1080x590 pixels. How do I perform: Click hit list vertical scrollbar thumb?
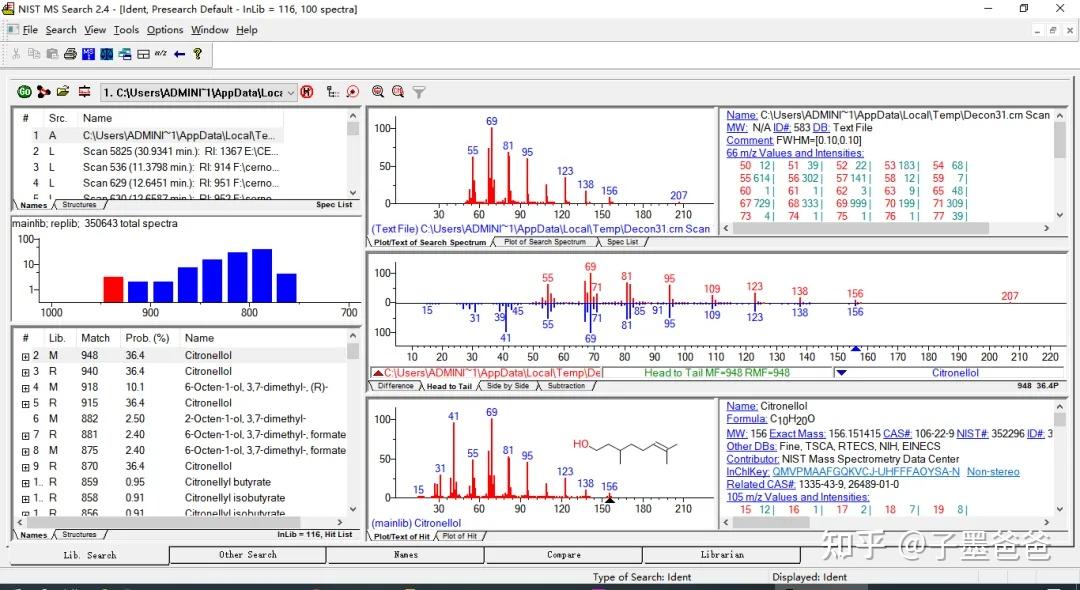coord(353,352)
